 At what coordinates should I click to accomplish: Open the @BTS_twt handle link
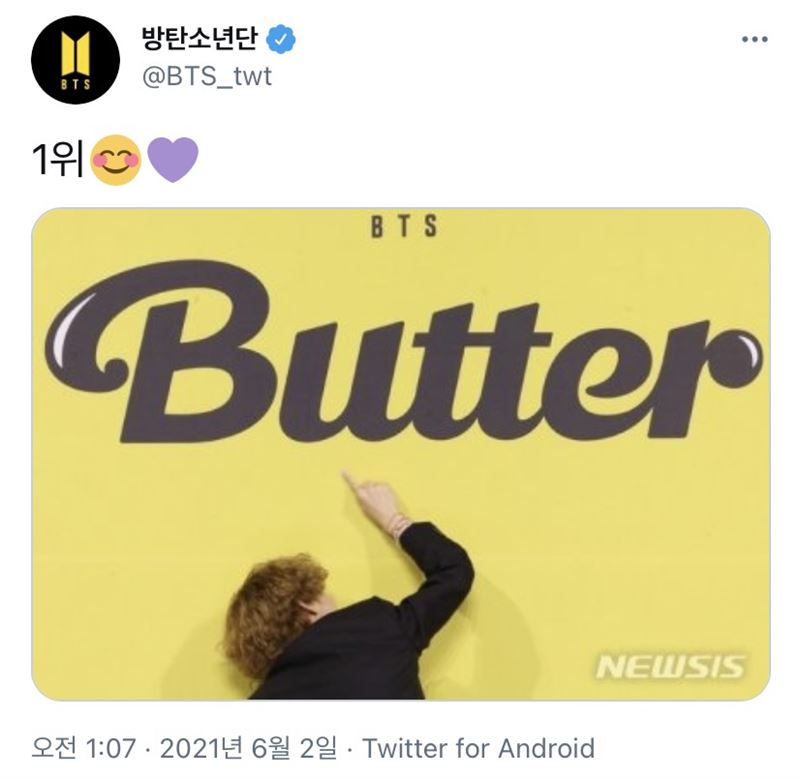coord(207,77)
